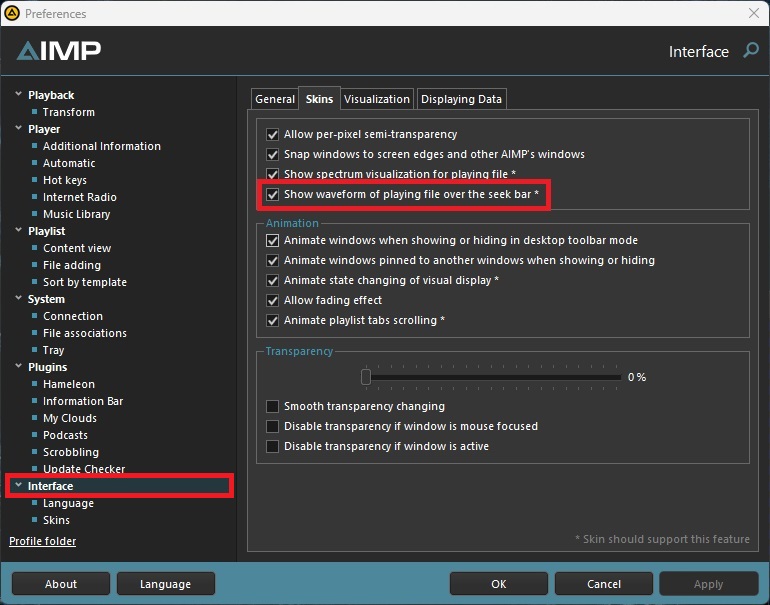Open Sort by template settings

tap(85, 282)
